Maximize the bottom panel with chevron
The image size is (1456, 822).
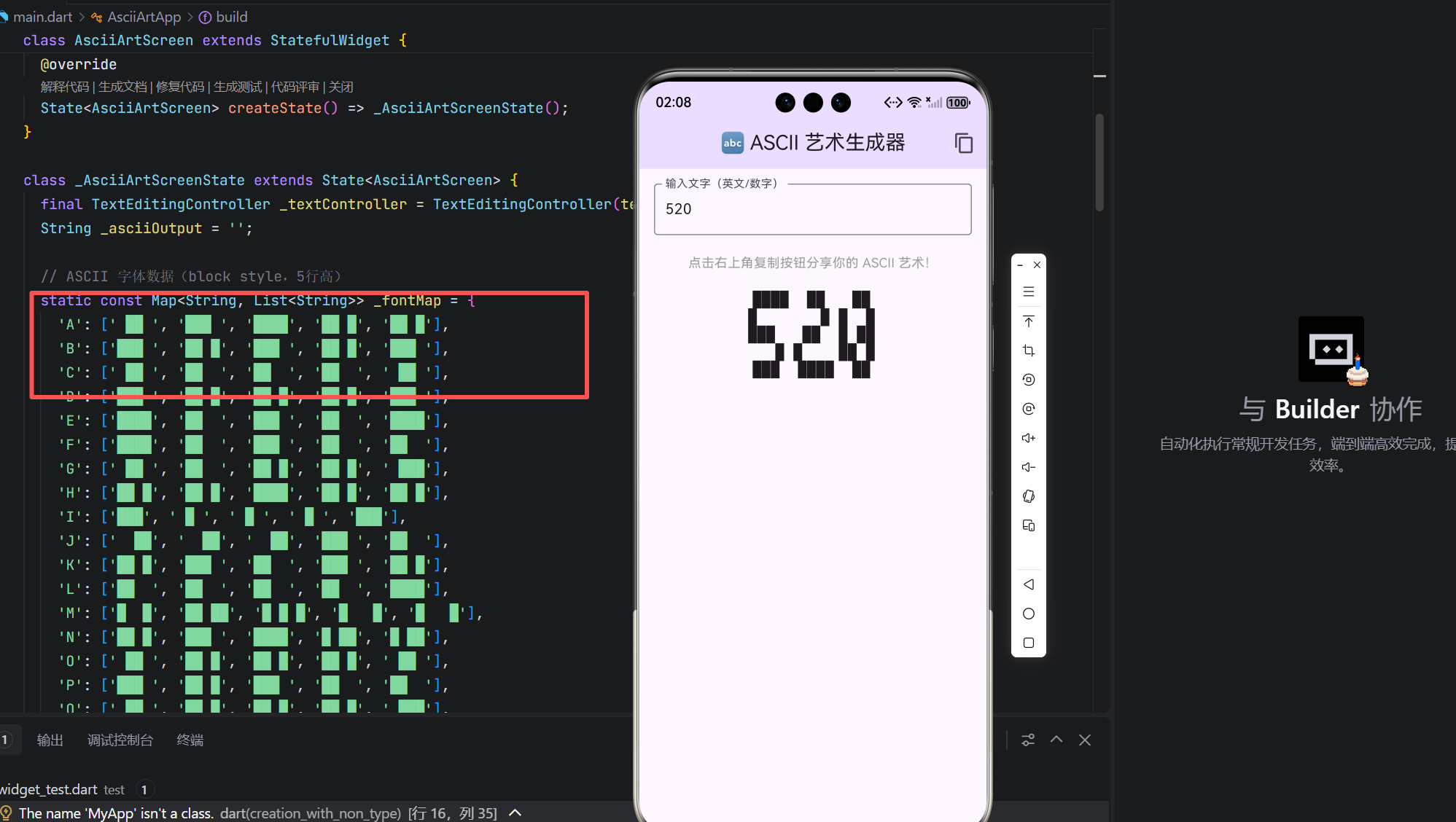click(1056, 740)
